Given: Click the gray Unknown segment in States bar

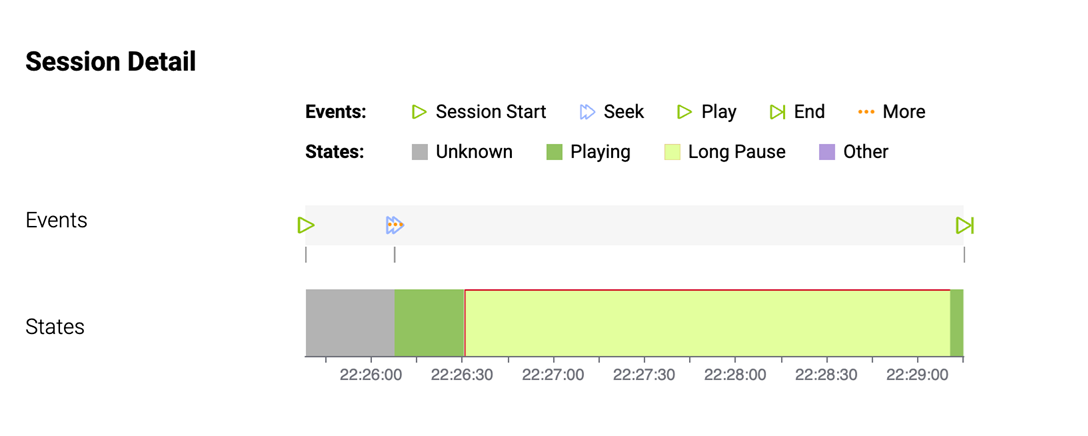Looking at the screenshot, I should (x=350, y=323).
